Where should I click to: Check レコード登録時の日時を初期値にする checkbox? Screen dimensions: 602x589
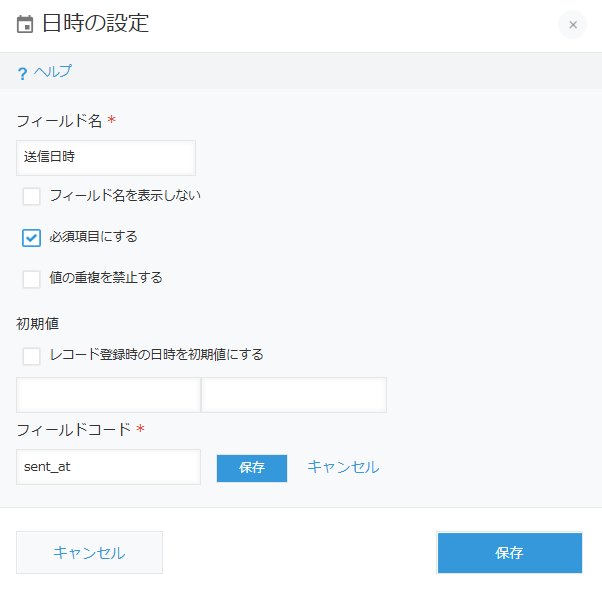(x=31, y=356)
